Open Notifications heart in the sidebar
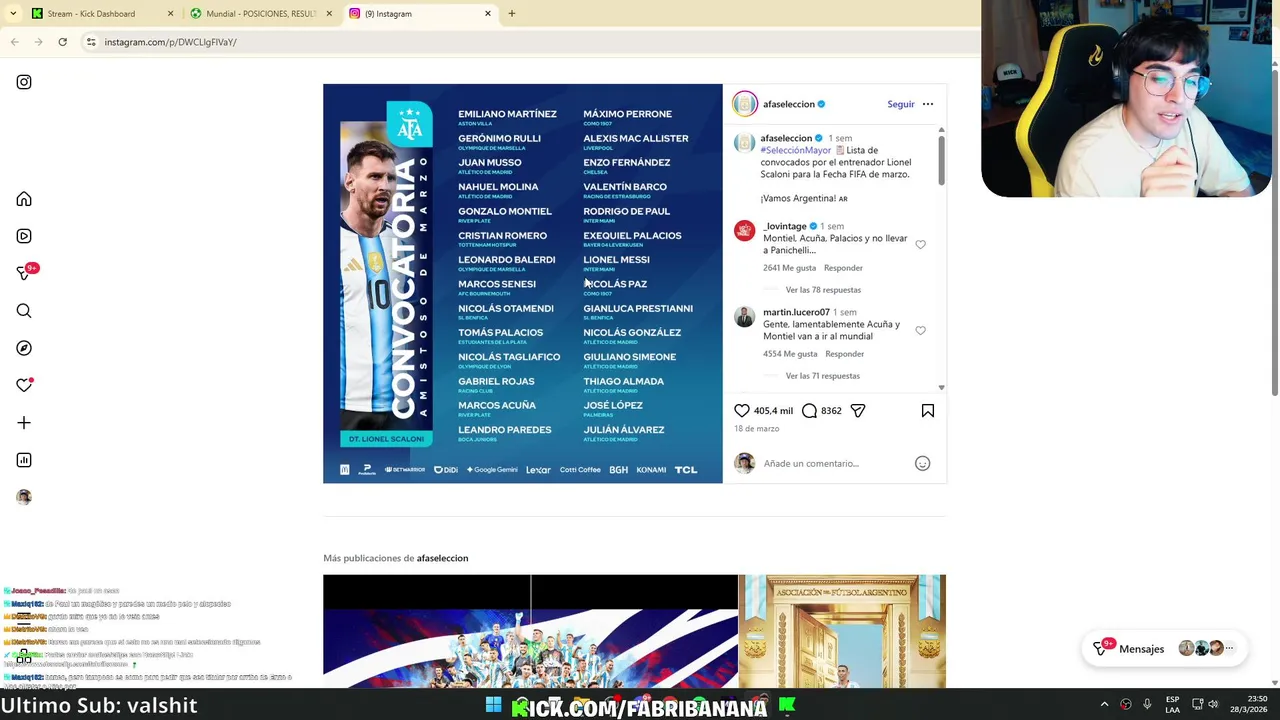 tap(24, 385)
